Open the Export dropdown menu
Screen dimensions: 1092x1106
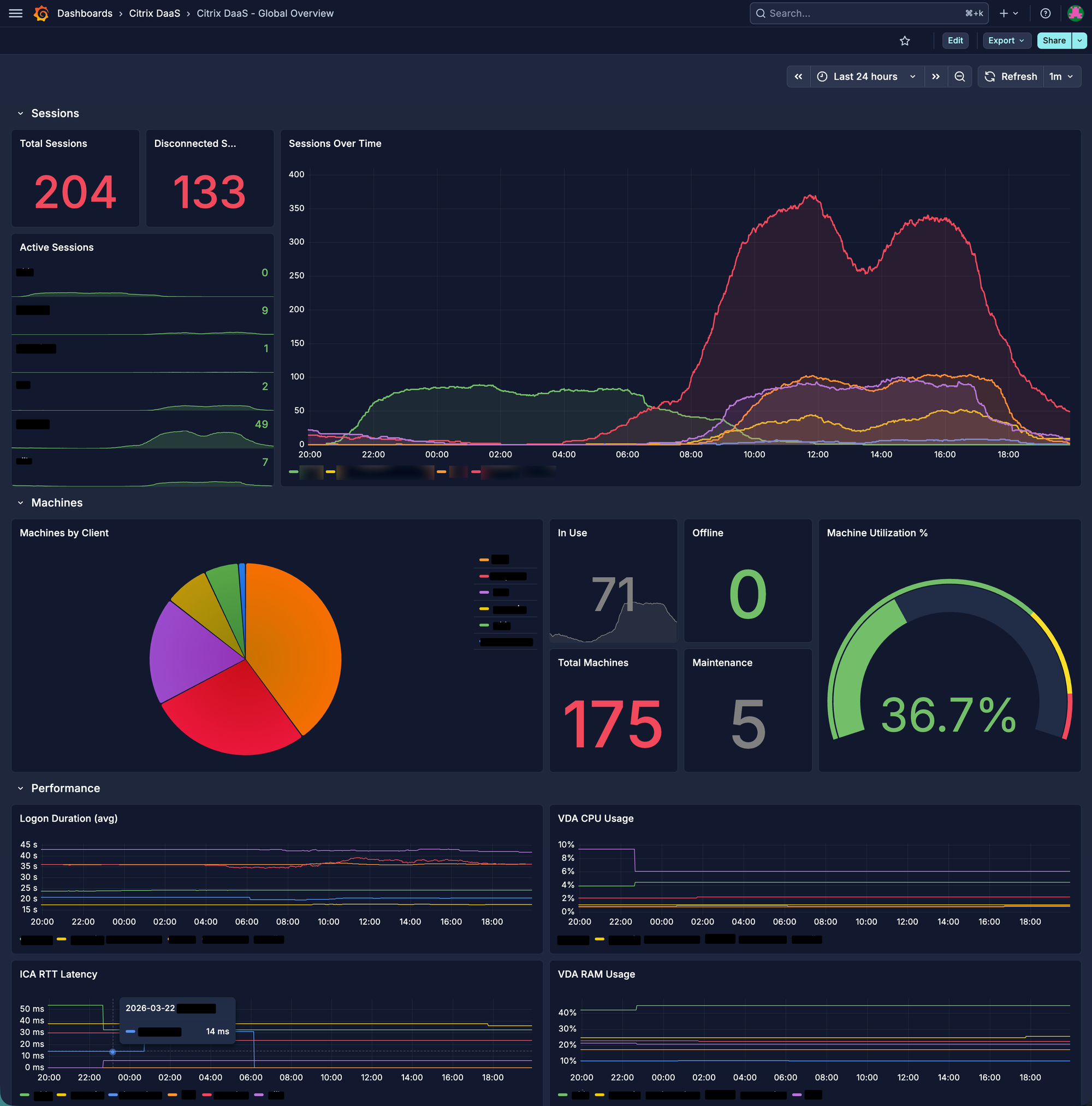click(x=1006, y=40)
